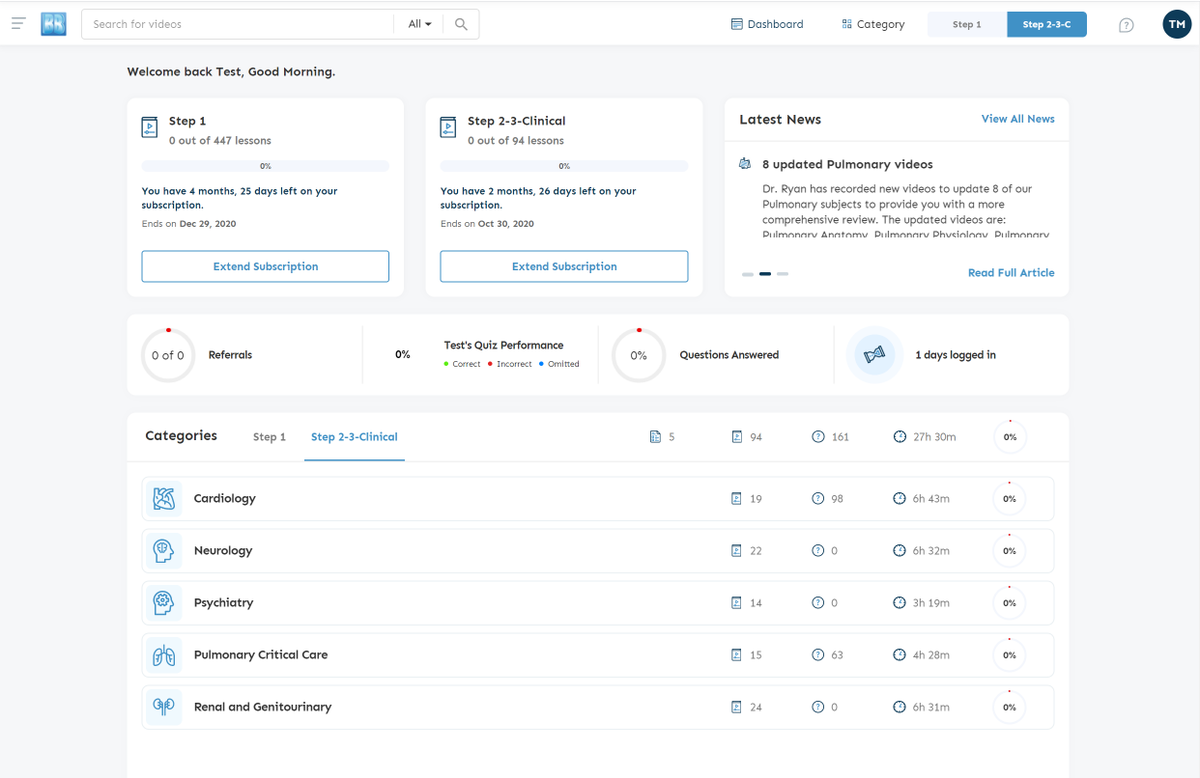Select the Step 1 categories tab

pyautogui.click(x=269, y=437)
